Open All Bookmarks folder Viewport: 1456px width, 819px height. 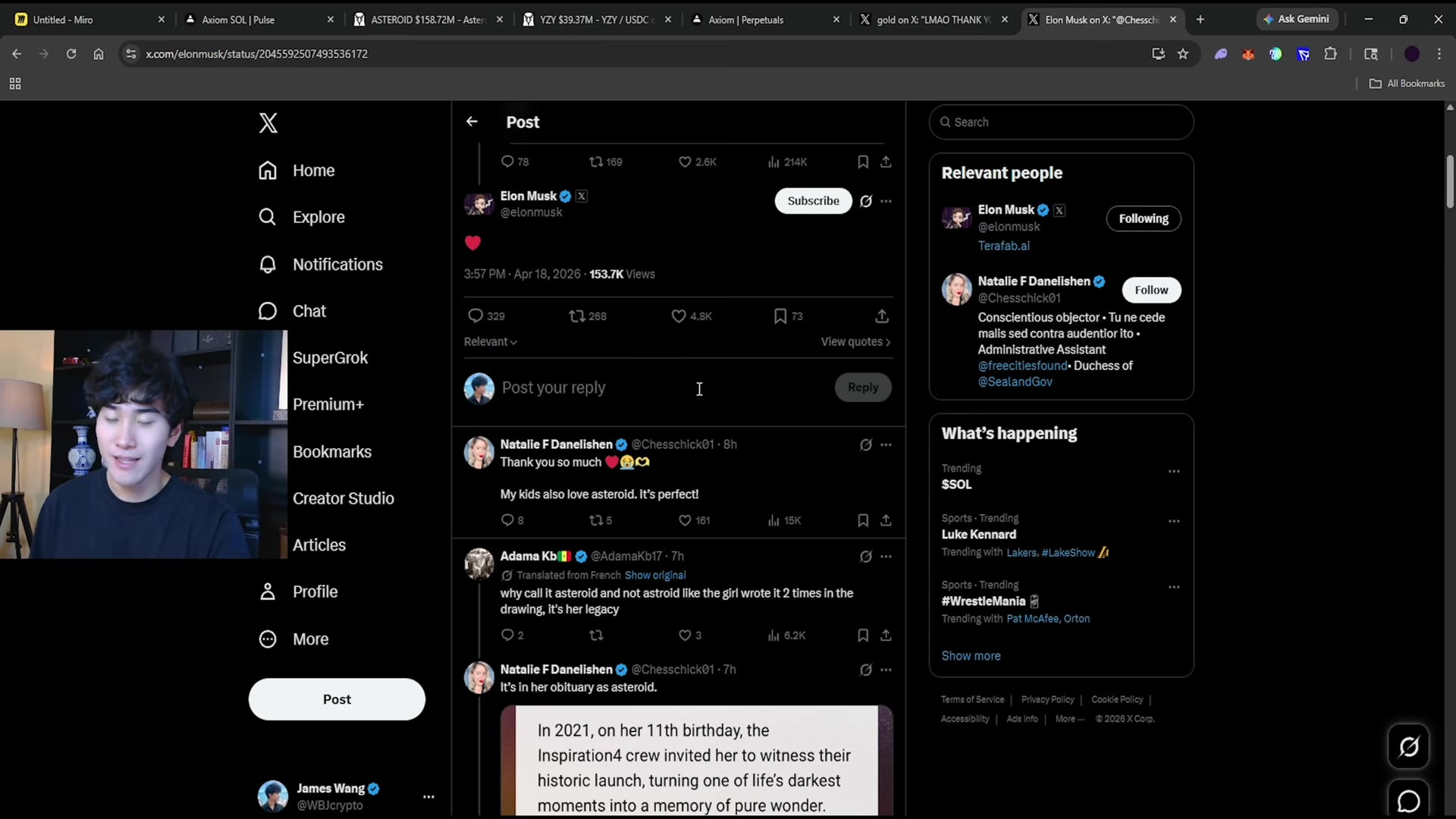tap(1407, 83)
